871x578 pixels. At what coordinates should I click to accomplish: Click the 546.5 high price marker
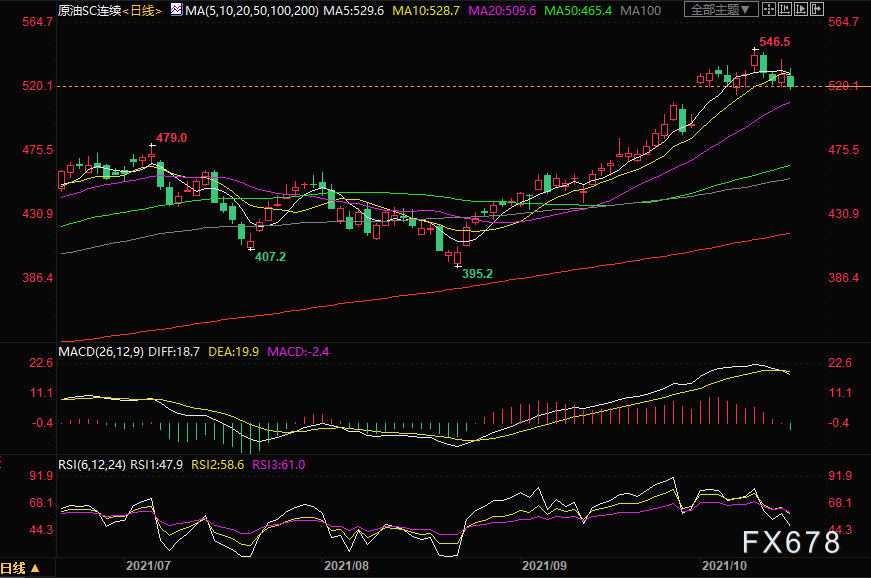[775, 42]
